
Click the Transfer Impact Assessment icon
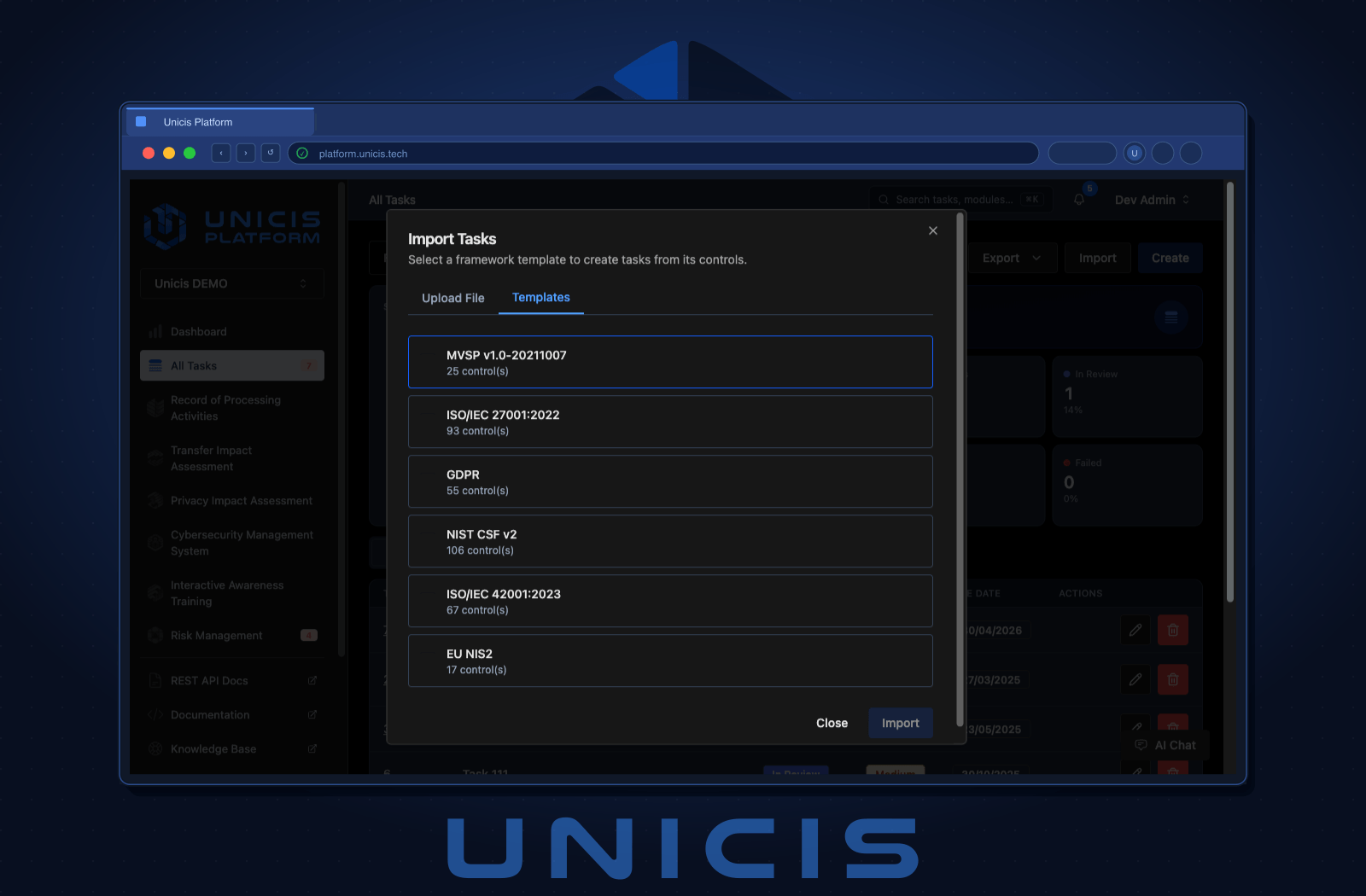tap(155, 458)
